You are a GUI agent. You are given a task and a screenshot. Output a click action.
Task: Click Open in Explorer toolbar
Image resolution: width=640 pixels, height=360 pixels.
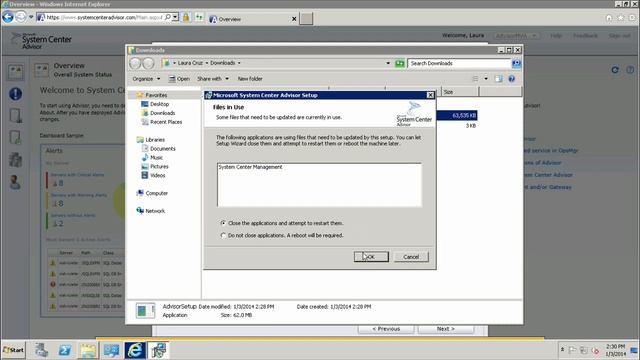[179, 79]
